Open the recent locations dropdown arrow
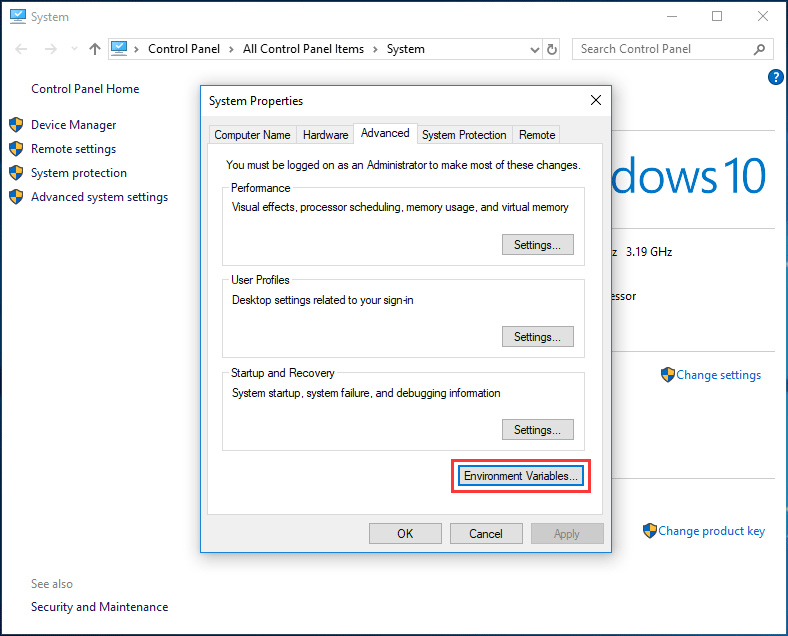 [74, 49]
